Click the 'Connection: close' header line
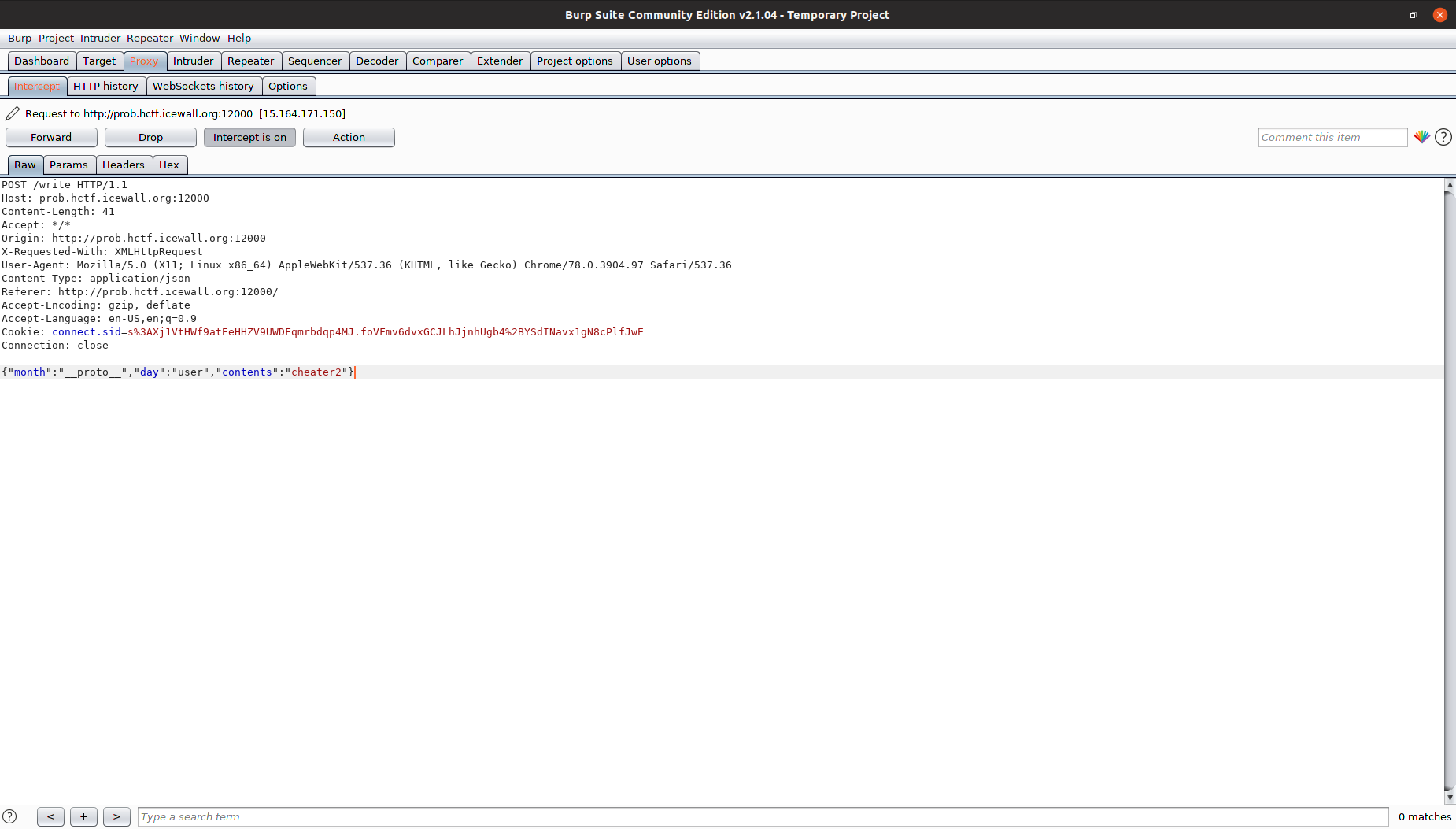The image size is (1456, 829). point(55,346)
